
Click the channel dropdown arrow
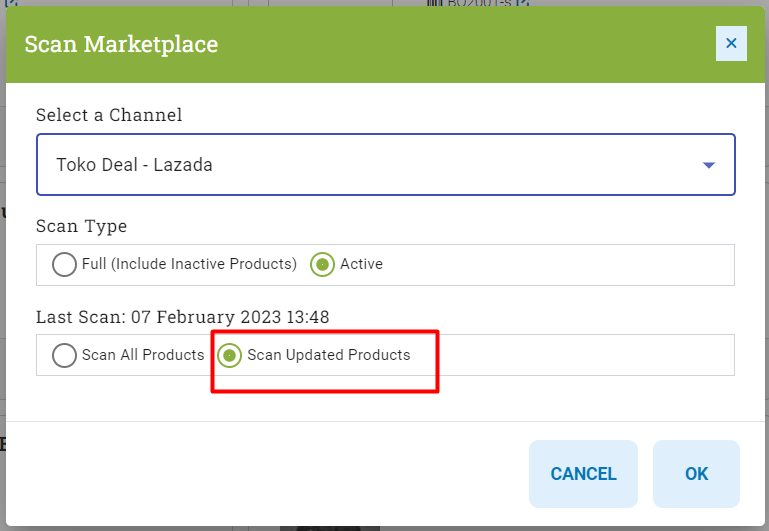click(x=708, y=165)
